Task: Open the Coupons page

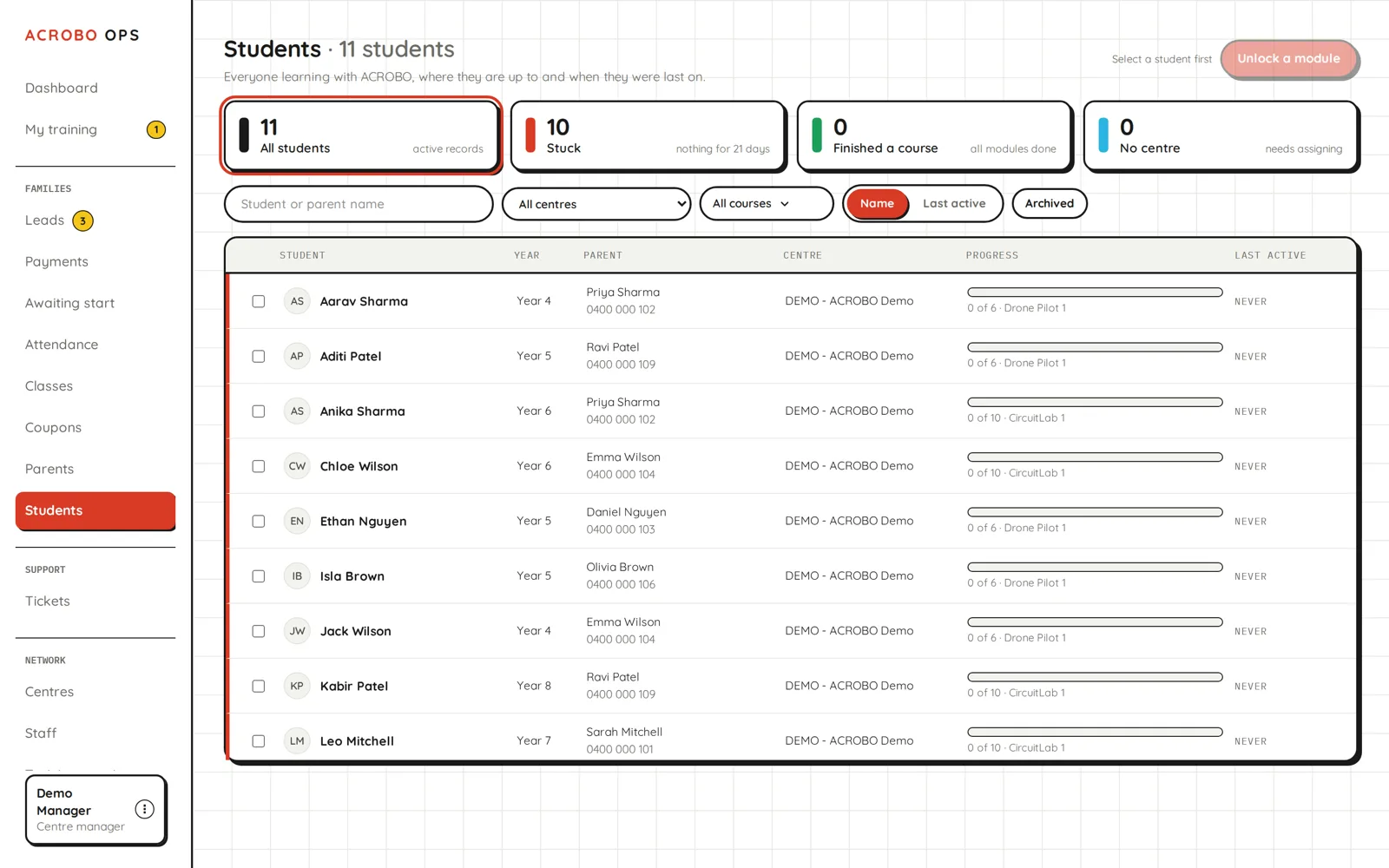Action: [53, 428]
